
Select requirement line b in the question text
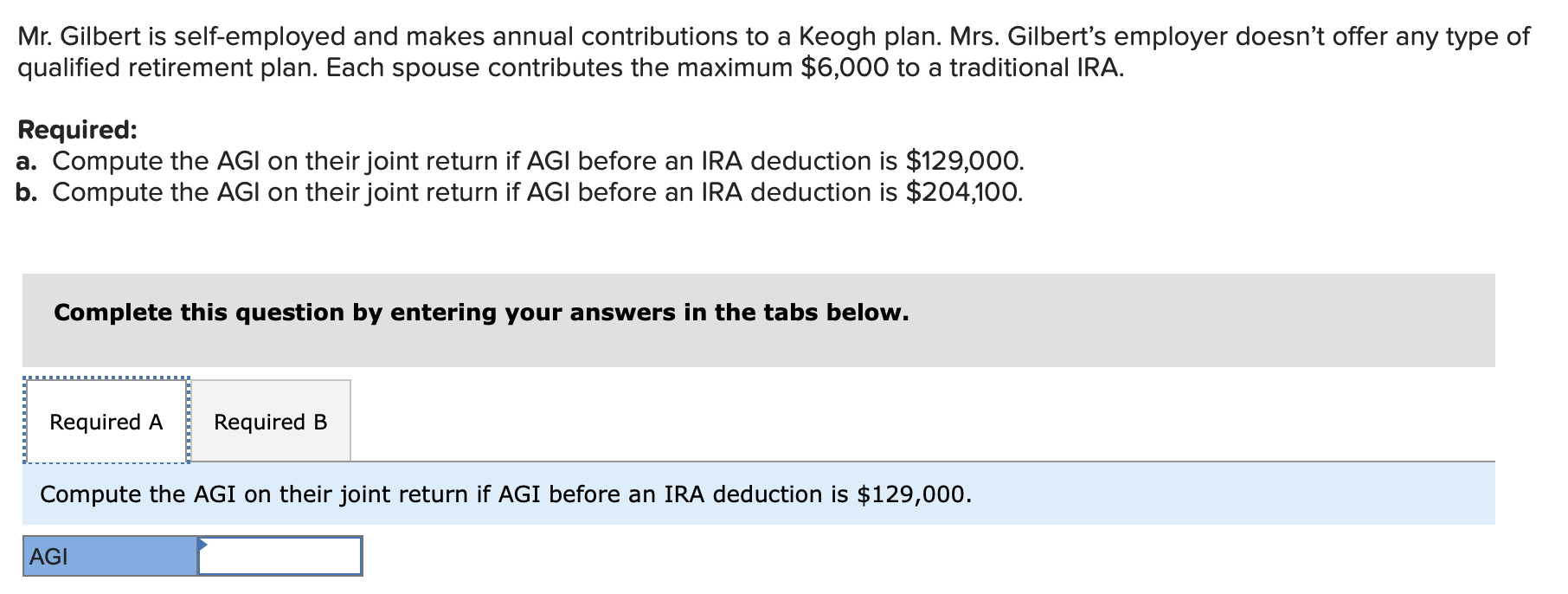519,191
